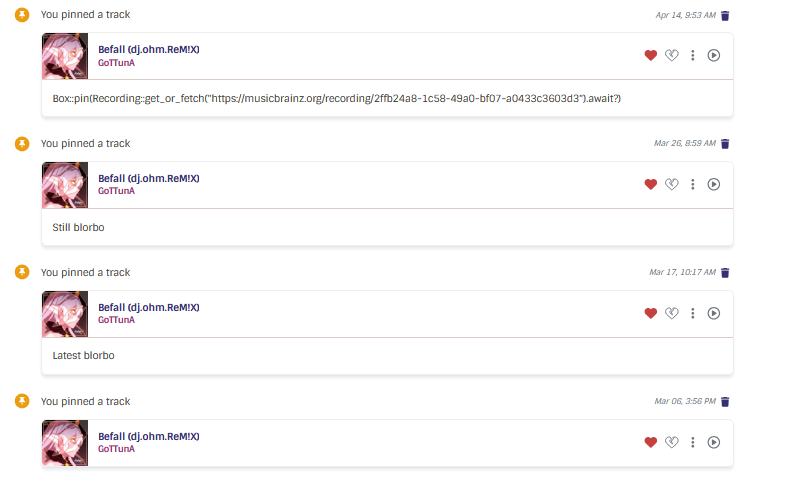
Task: Click album cover thumbnail in Latest blorbo pin
Action: pyautogui.click(x=65, y=314)
